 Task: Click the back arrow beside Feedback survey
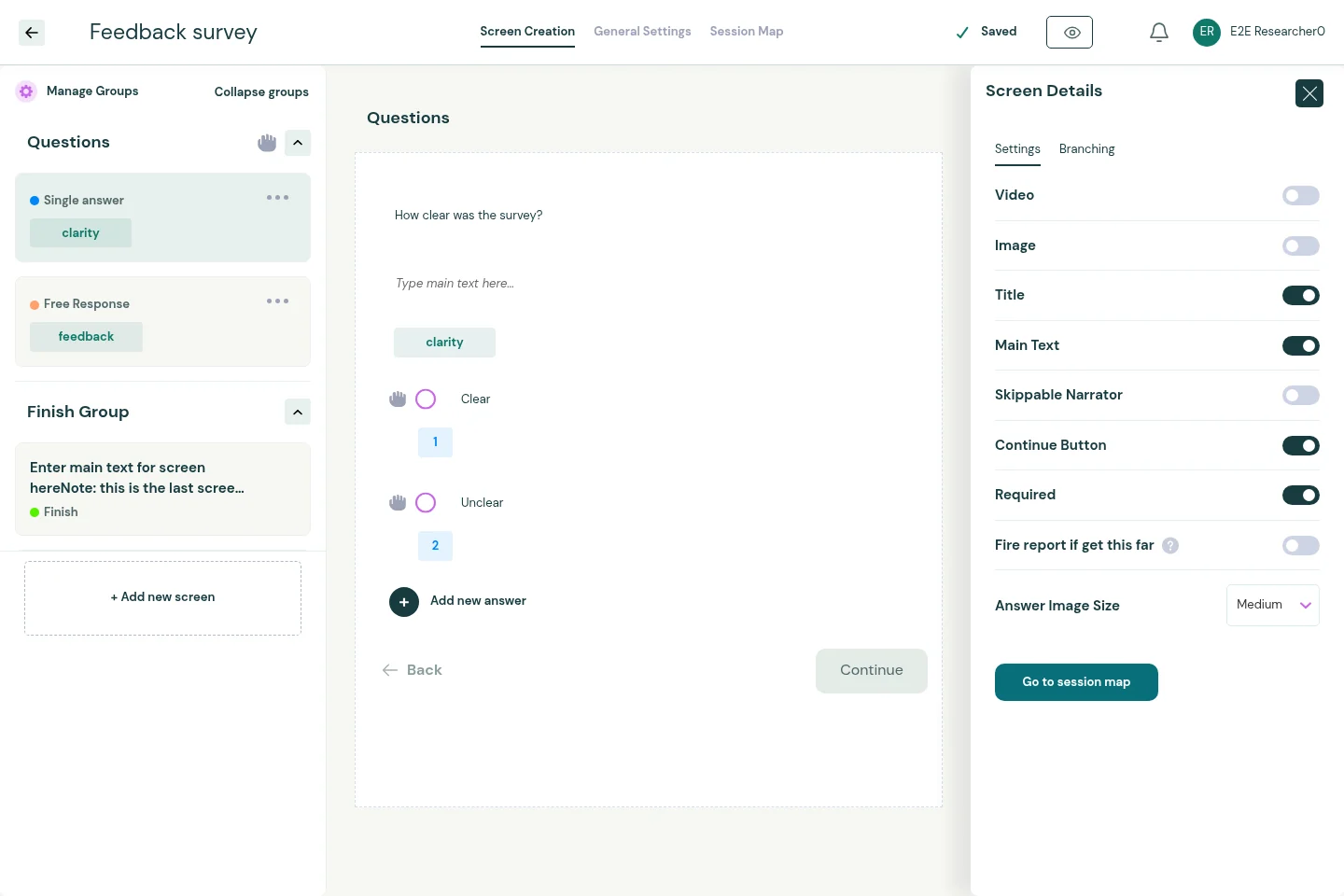tap(32, 33)
